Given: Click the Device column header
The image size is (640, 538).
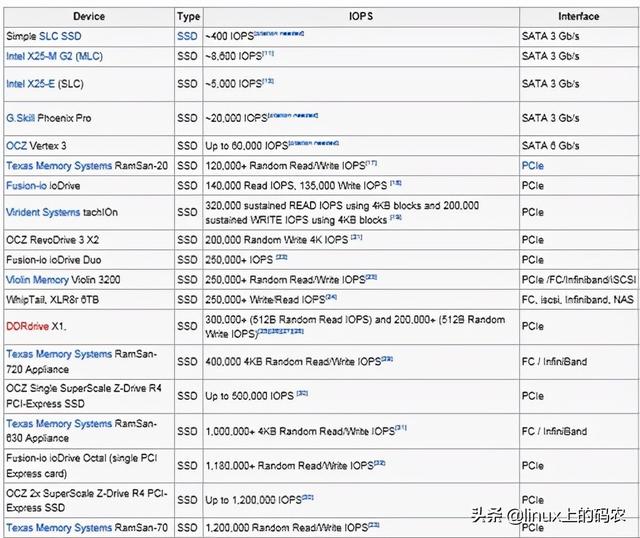Looking at the screenshot, I should point(89,17).
